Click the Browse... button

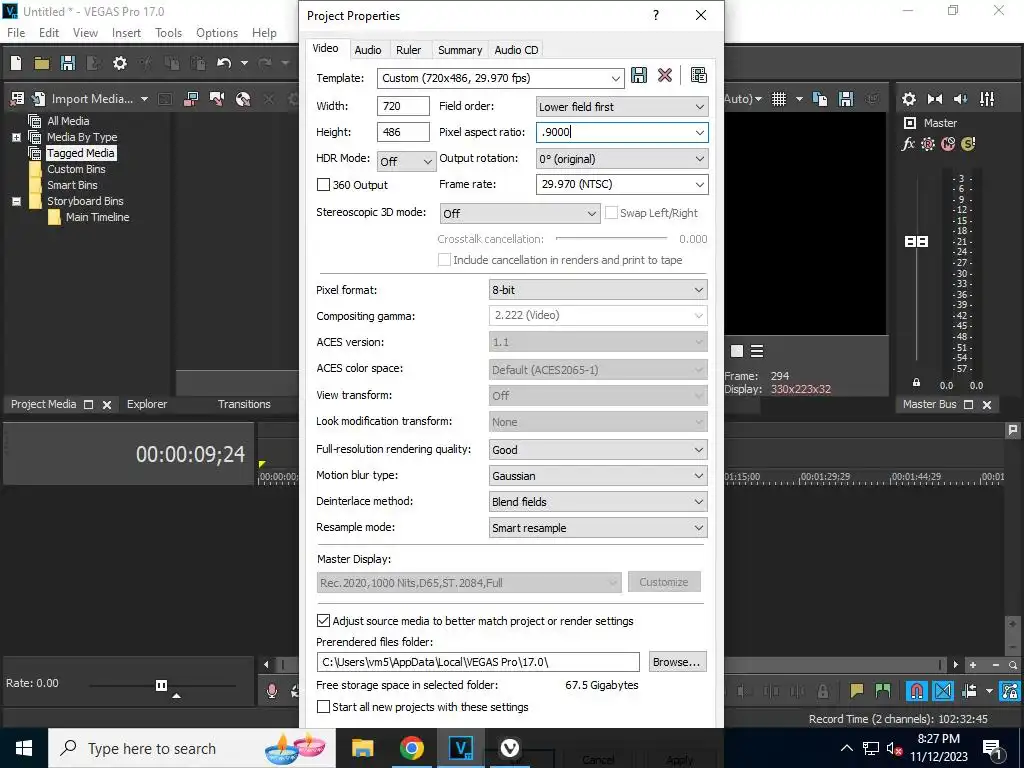tap(677, 662)
